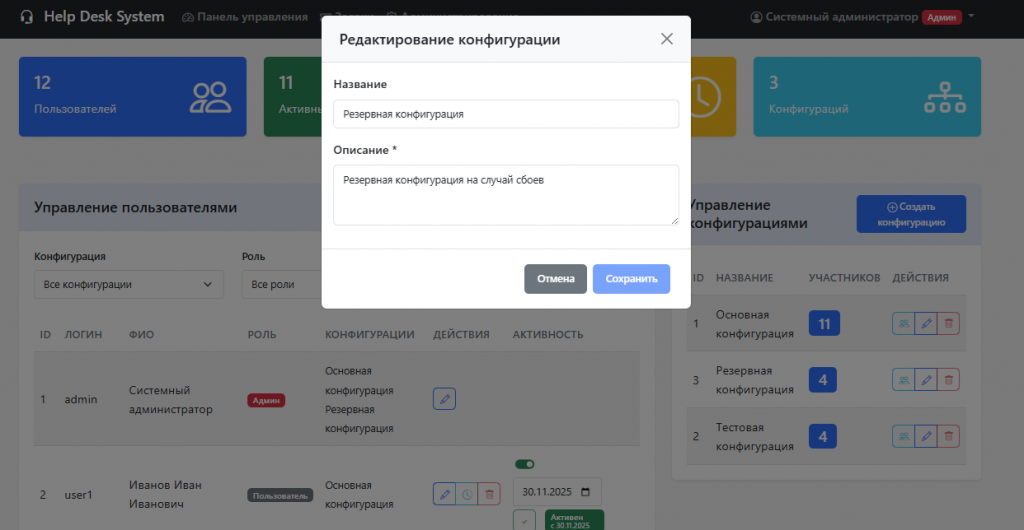Viewport: 1024px width, 530px height.
Task: Click the Админ badge in header
Action: pos(942,18)
